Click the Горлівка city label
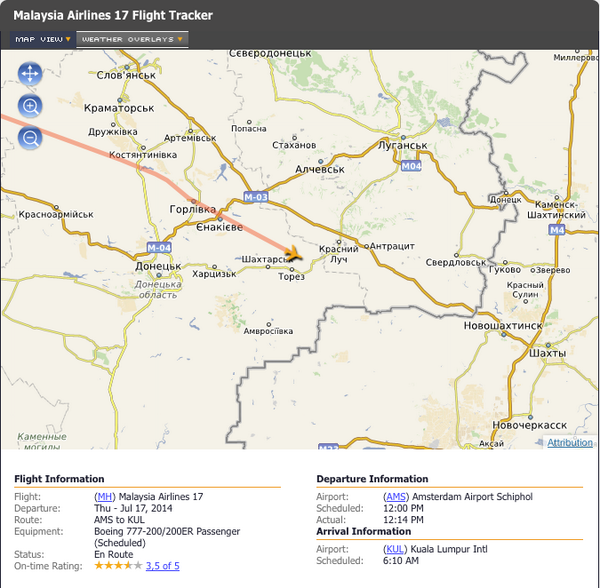This screenshot has height=588, width=600. [x=193, y=209]
